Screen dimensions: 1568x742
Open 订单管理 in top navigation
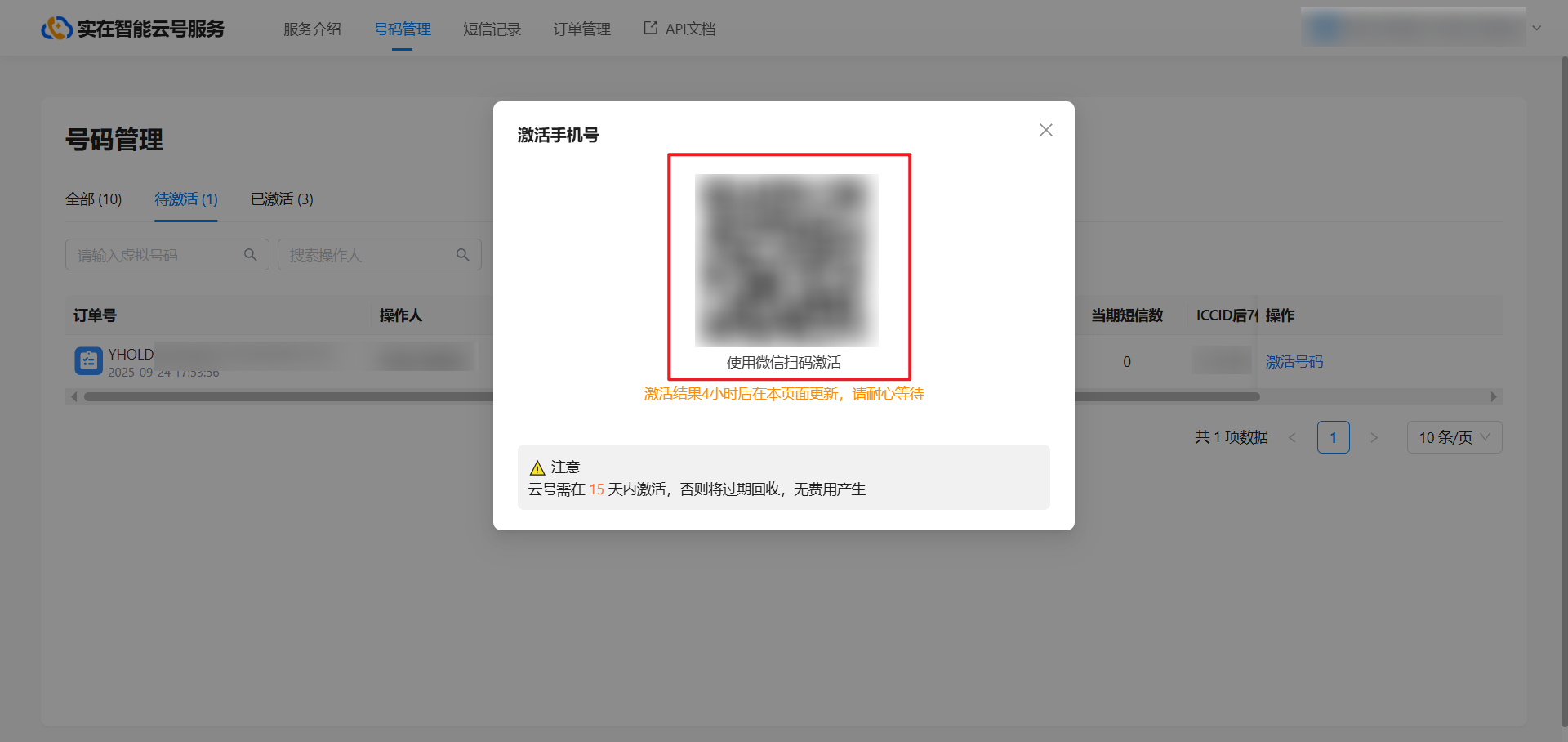point(581,29)
